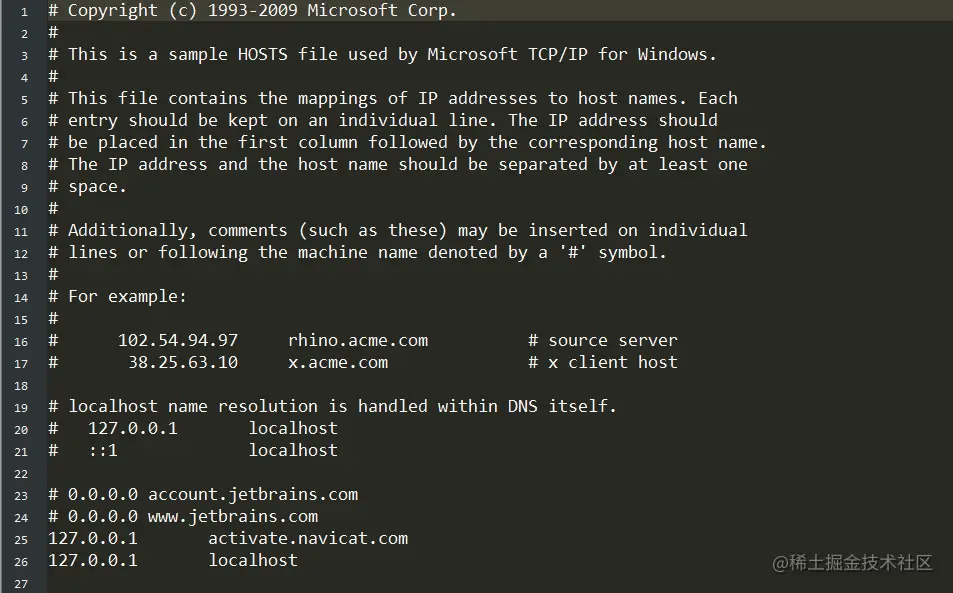Click the IP address 102.54.94.97
953x593 pixels.
pyautogui.click(x=178, y=340)
